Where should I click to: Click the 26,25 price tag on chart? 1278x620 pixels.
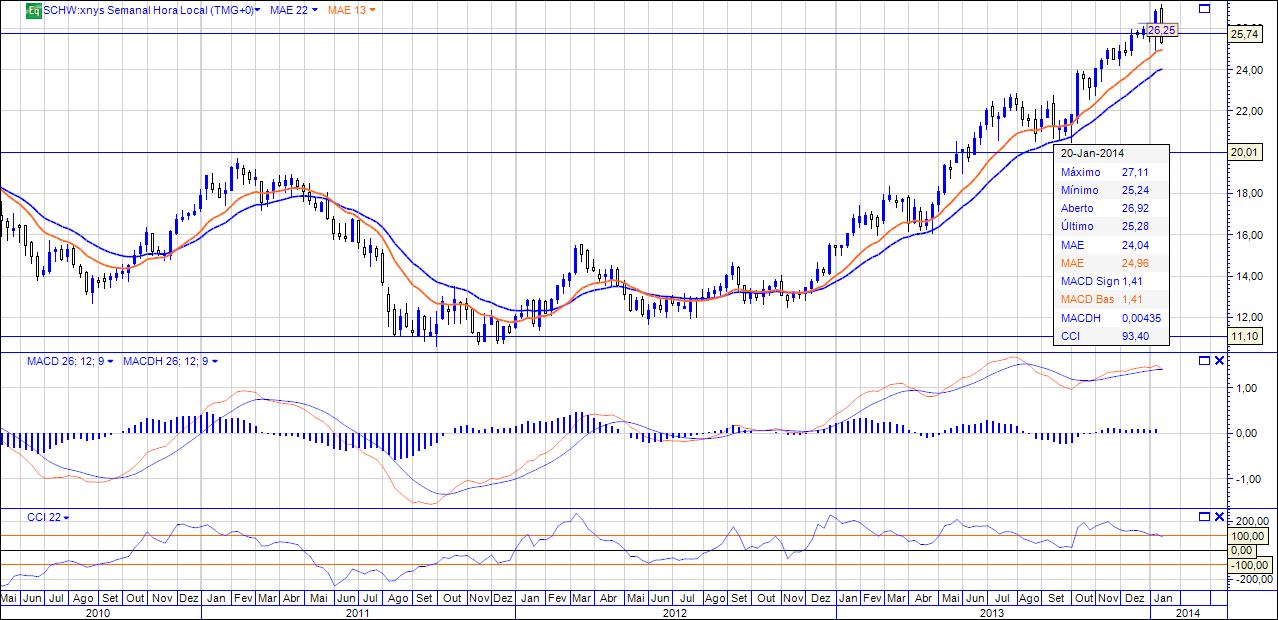1160,31
